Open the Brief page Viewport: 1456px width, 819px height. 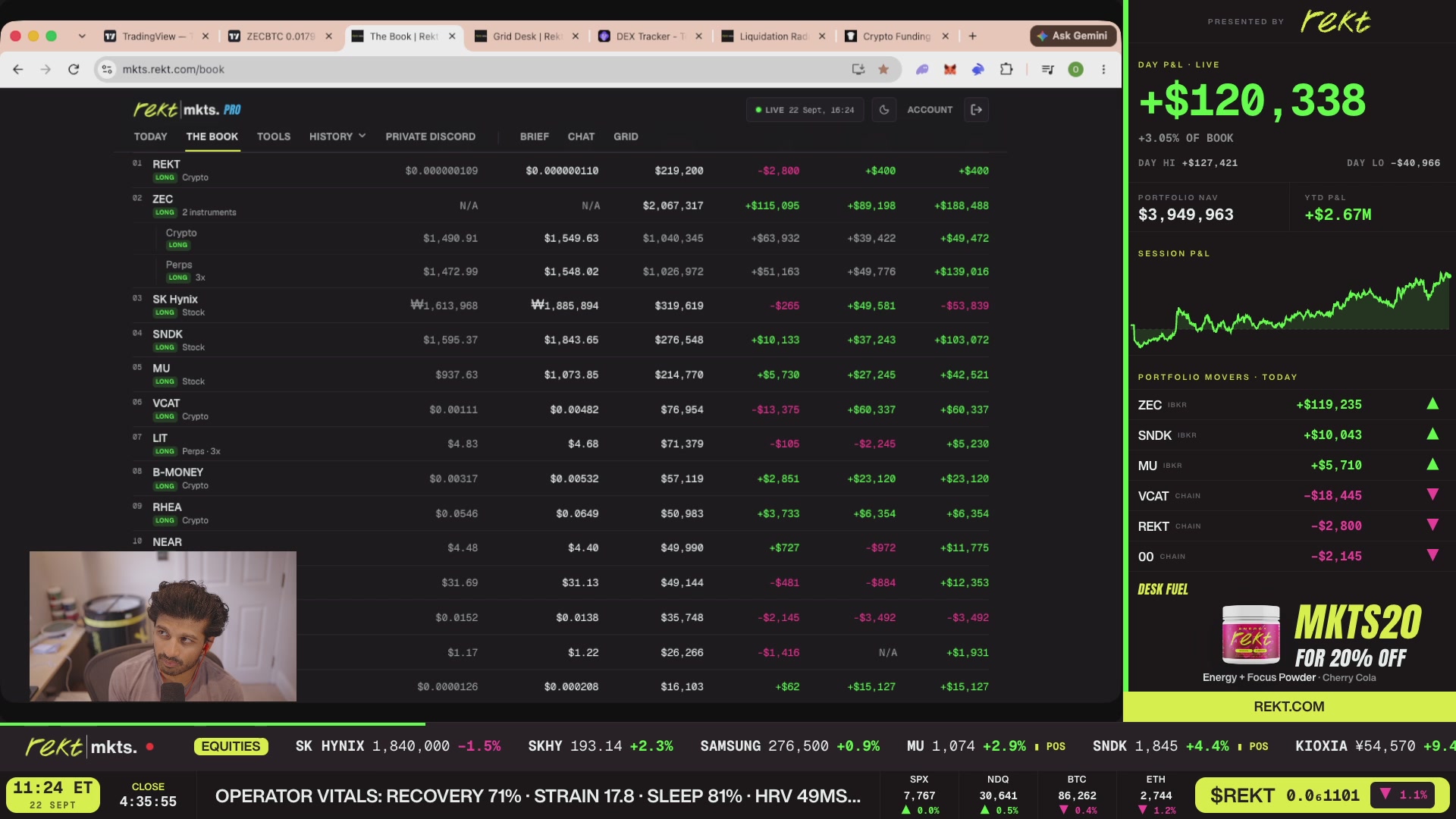point(535,136)
